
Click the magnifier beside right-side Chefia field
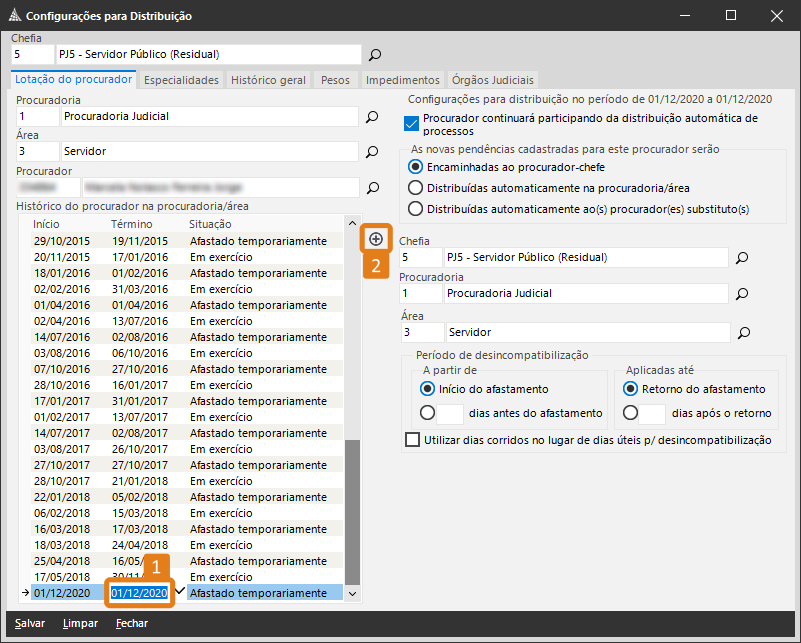click(x=742, y=258)
